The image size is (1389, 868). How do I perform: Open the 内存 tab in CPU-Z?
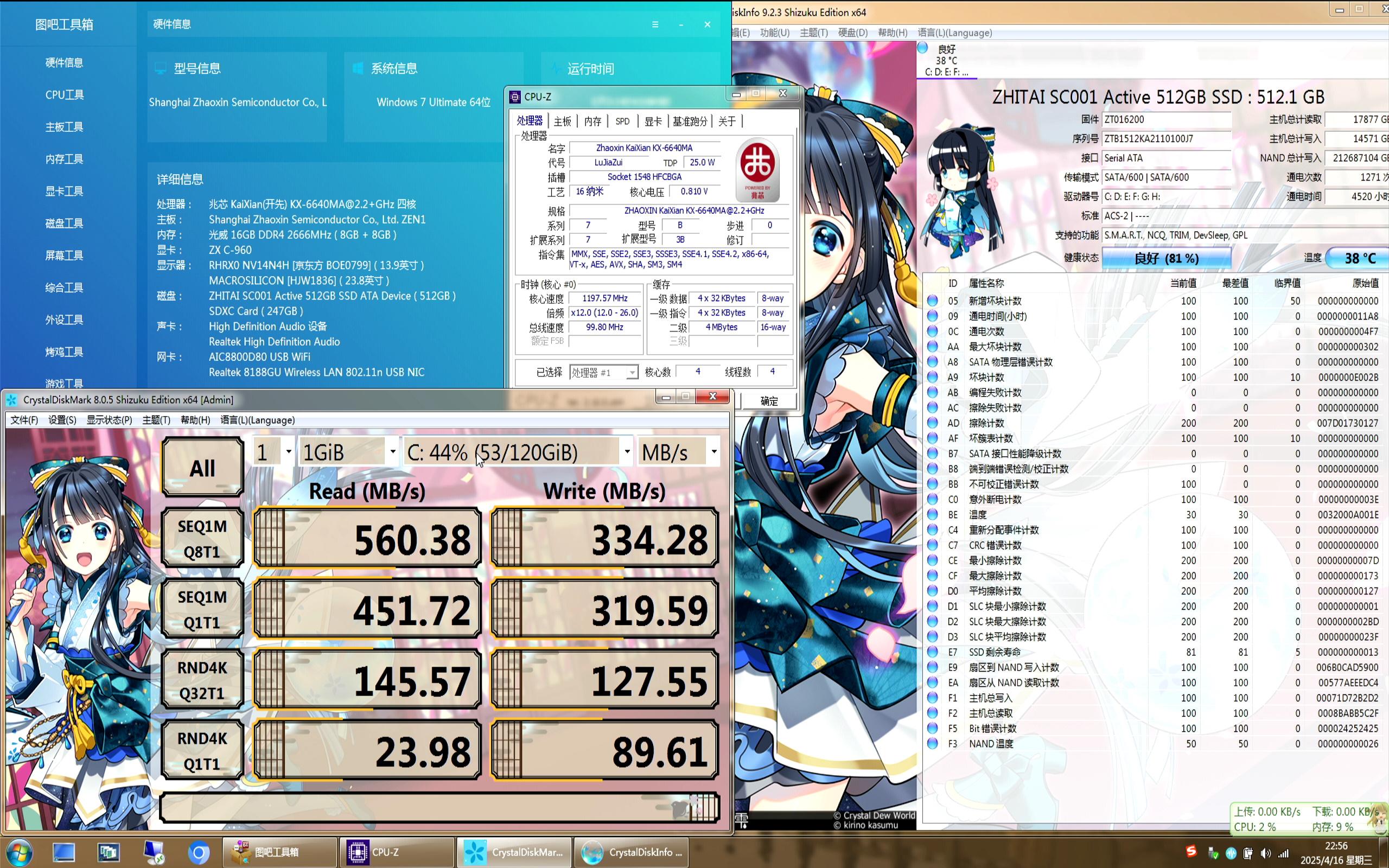pos(592,121)
